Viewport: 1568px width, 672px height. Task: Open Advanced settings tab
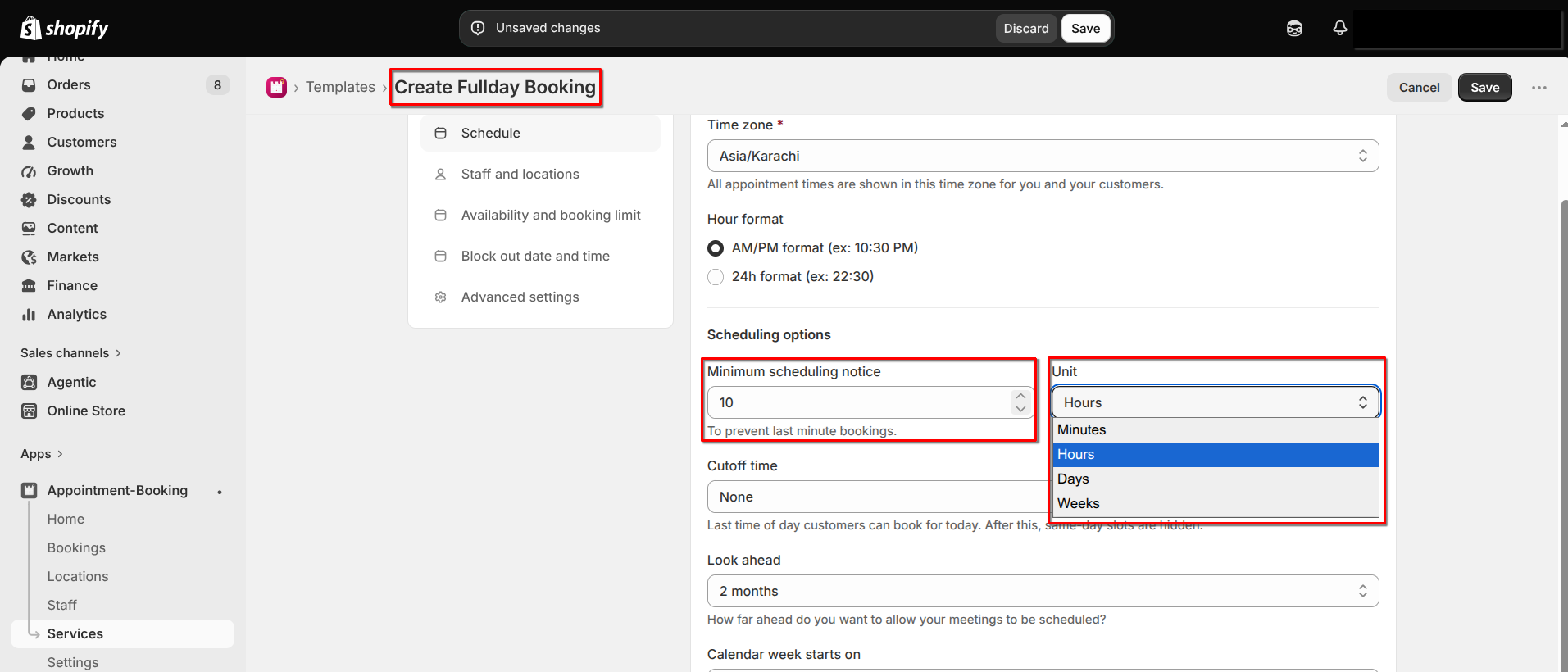coord(540,297)
